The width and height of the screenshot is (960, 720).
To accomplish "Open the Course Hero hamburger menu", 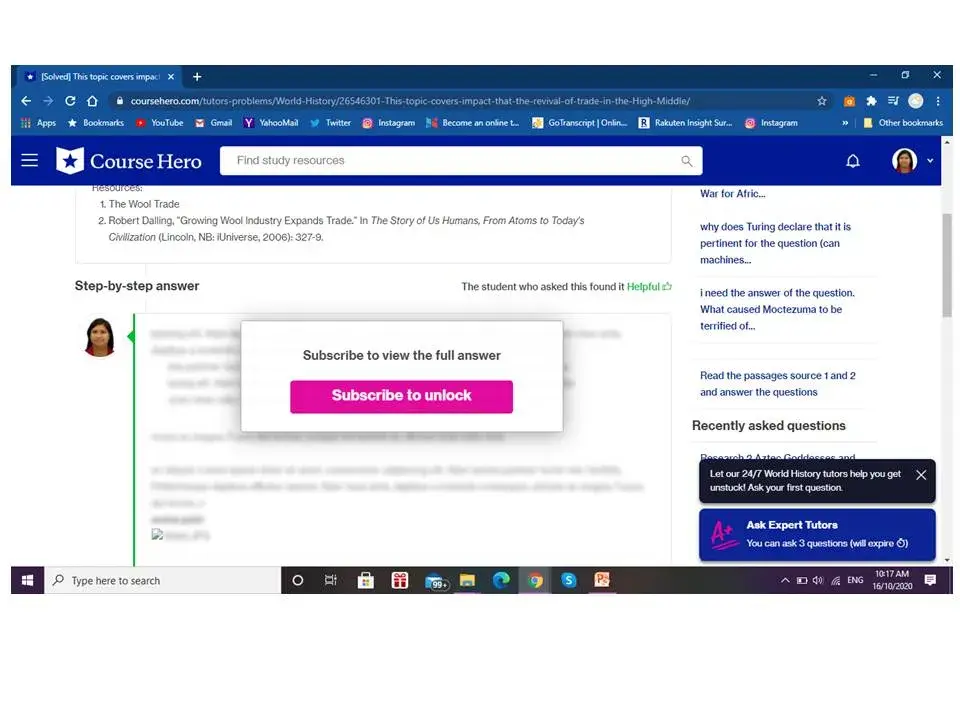I will pyautogui.click(x=30, y=160).
